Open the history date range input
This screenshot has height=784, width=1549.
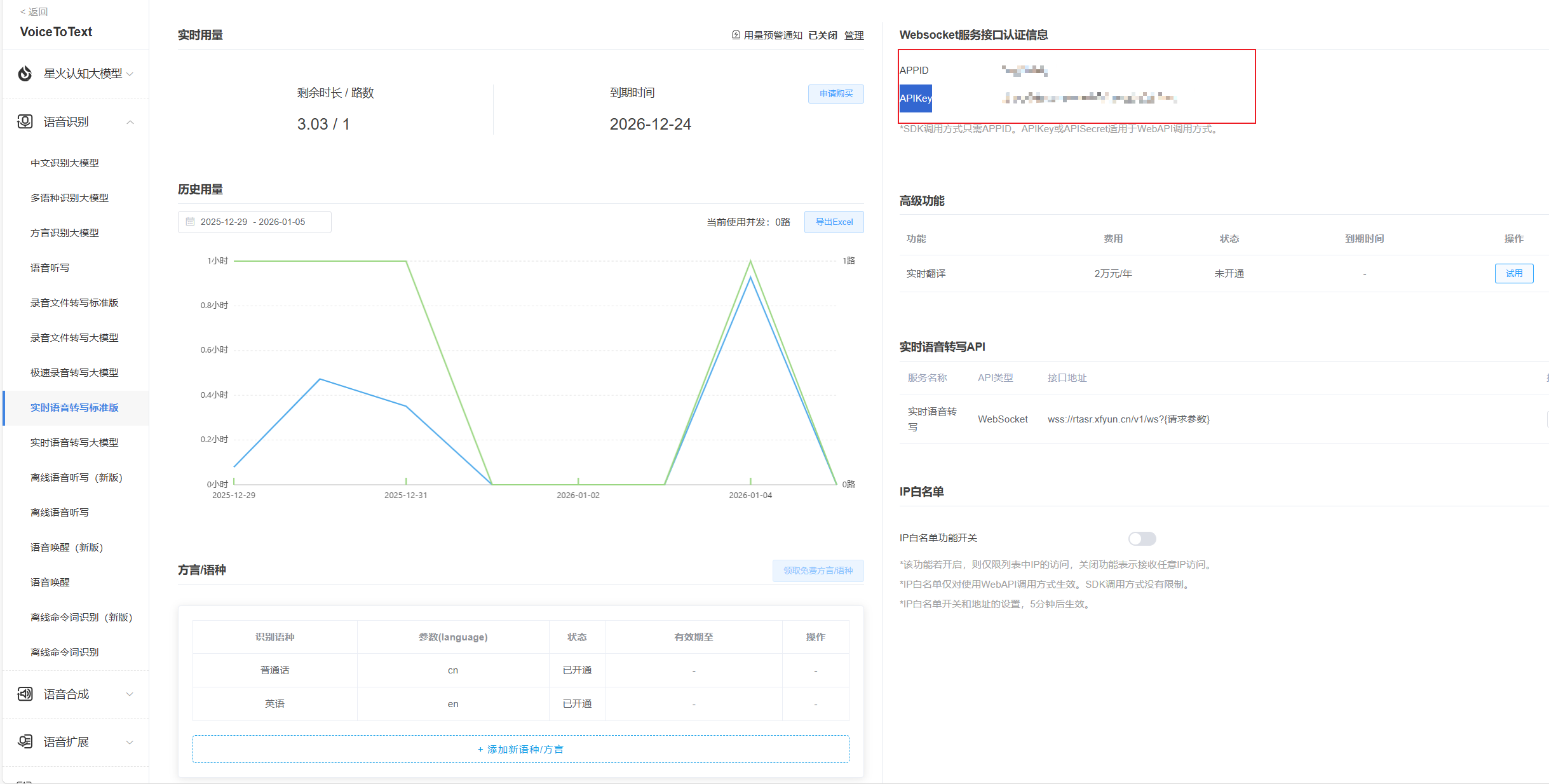click(x=254, y=222)
